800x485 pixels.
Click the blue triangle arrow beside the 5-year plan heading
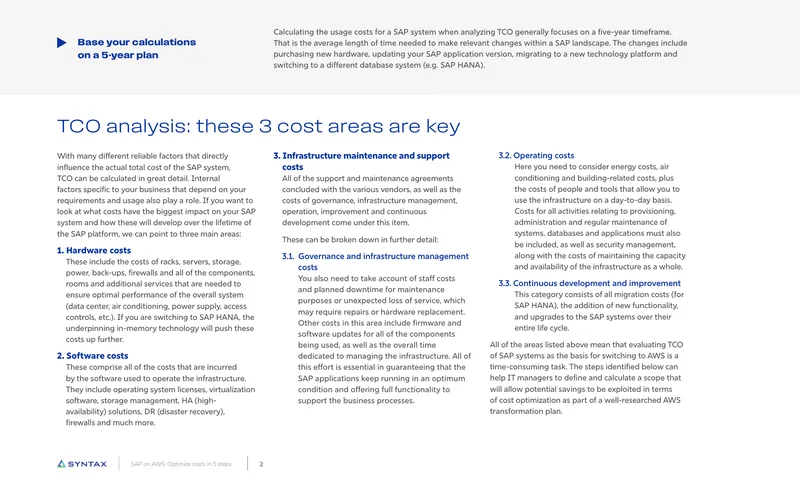(x=61, y=42)
